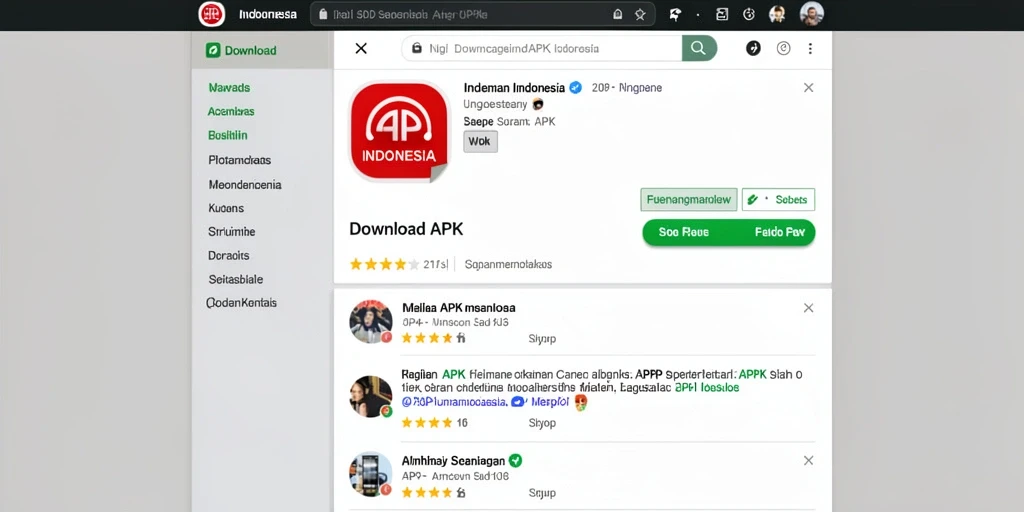This screenshot has width=1024, height=512.
Task: Open the three-dot kebab menu
Action: 810,48
